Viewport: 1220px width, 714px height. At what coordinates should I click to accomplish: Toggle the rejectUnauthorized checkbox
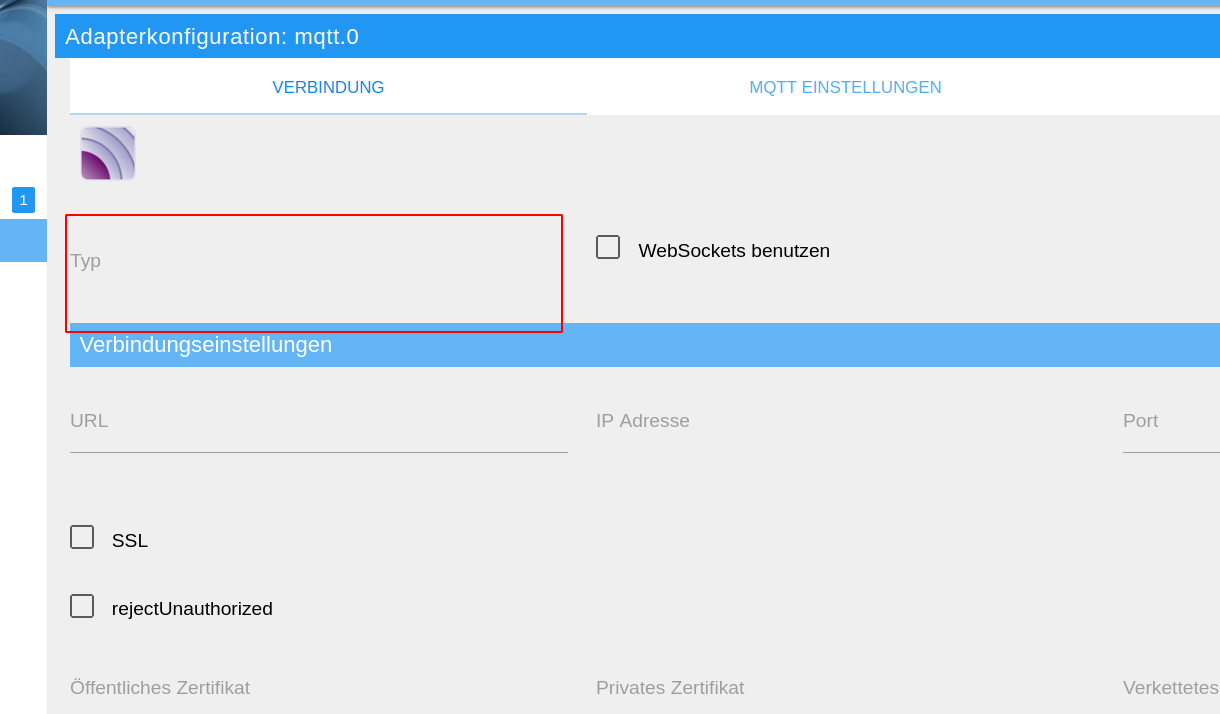point(82,606)
